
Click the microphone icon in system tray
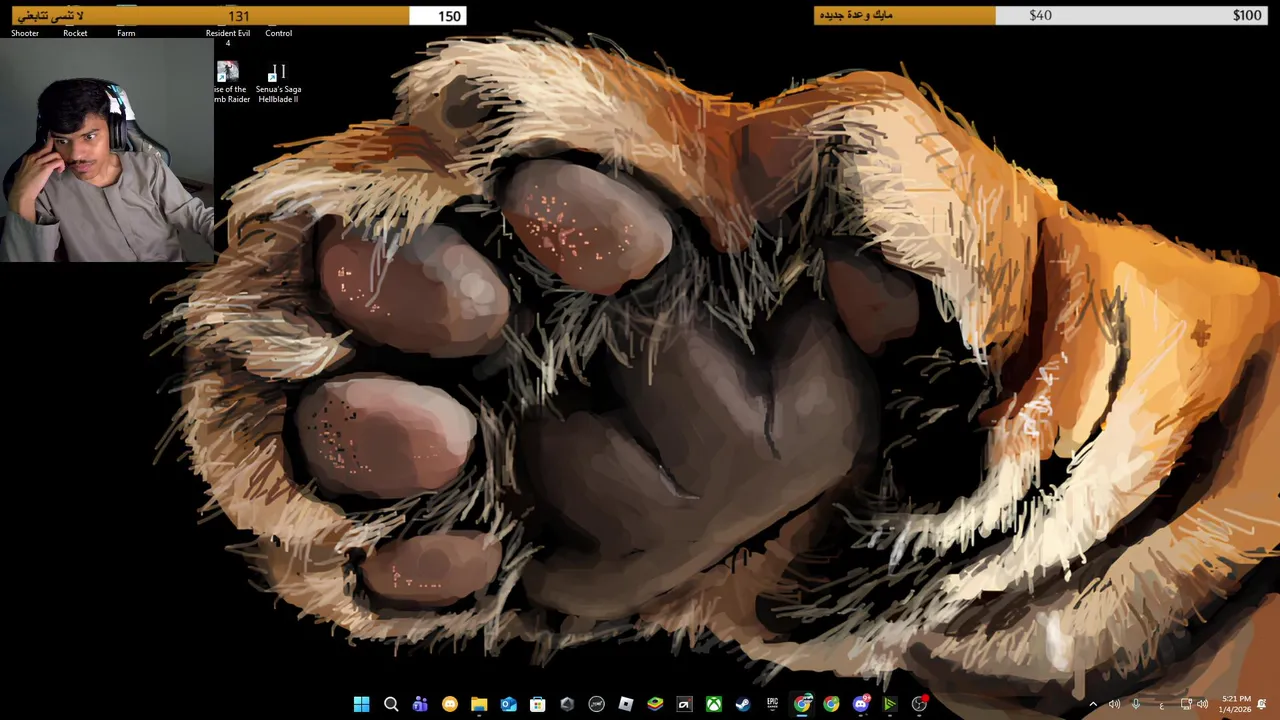[x=1136, y=704]
